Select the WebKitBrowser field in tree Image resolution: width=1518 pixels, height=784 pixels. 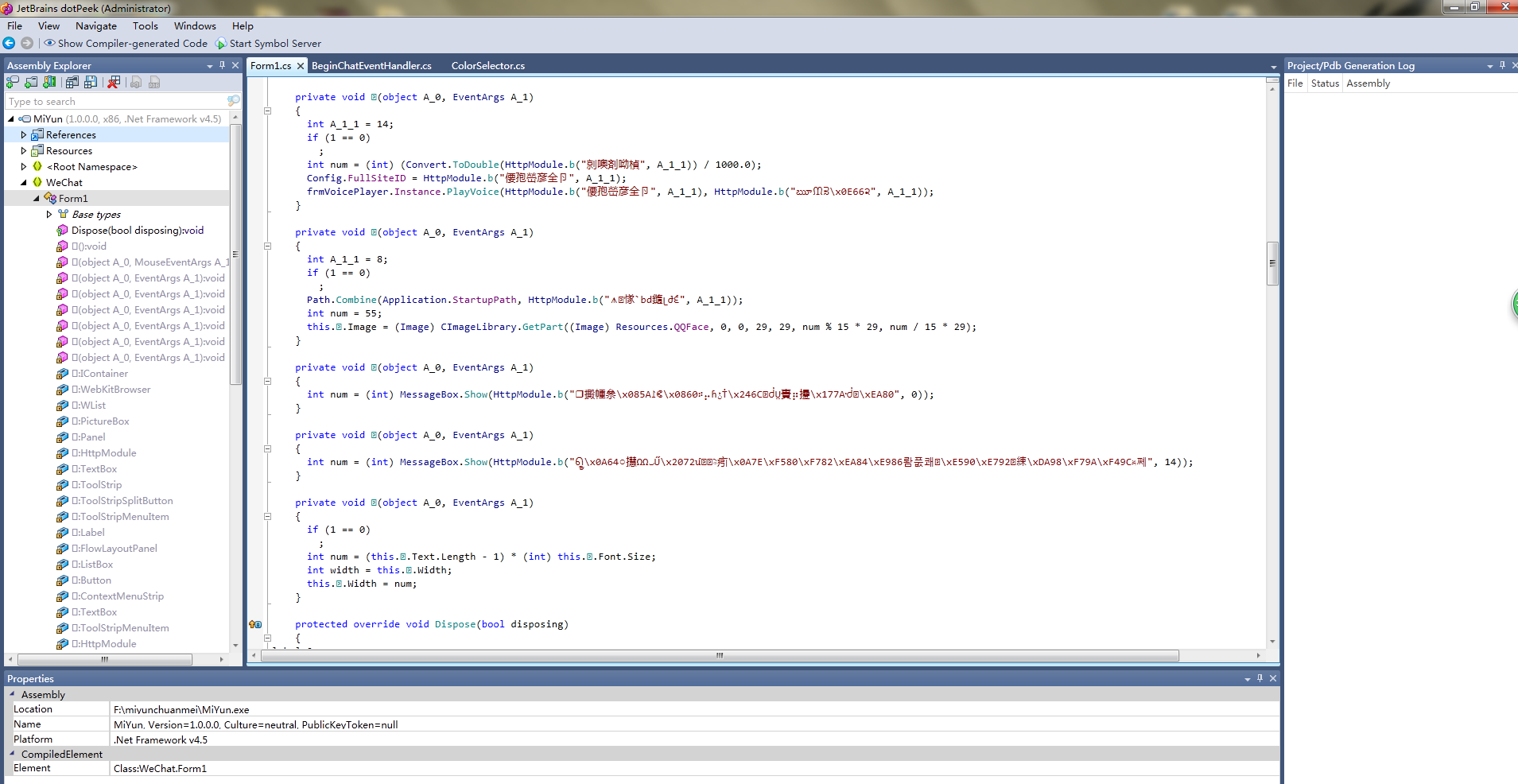coord(110,389)
